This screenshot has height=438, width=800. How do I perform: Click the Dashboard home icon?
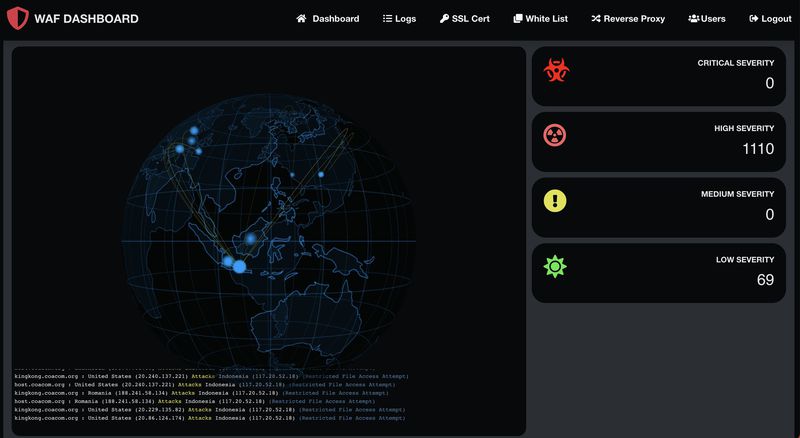click(301, 18)
